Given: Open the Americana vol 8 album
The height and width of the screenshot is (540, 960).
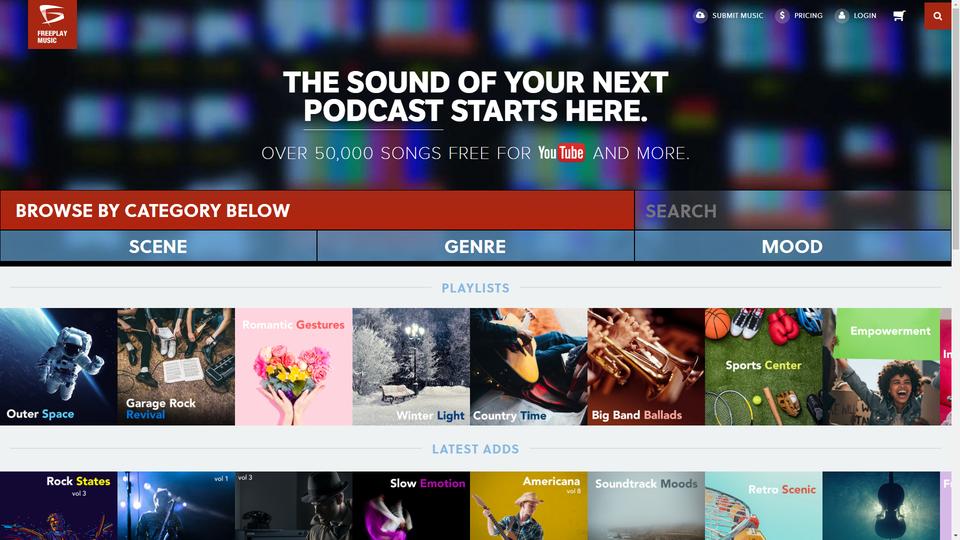Looking at the screenshot, I should coord(529,506).
